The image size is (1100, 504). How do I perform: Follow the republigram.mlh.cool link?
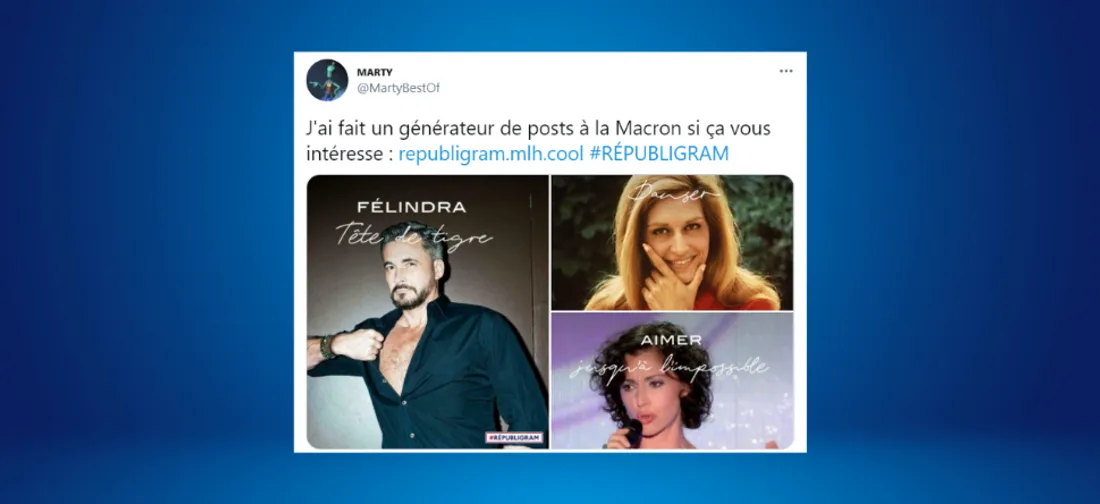(491, 154)
